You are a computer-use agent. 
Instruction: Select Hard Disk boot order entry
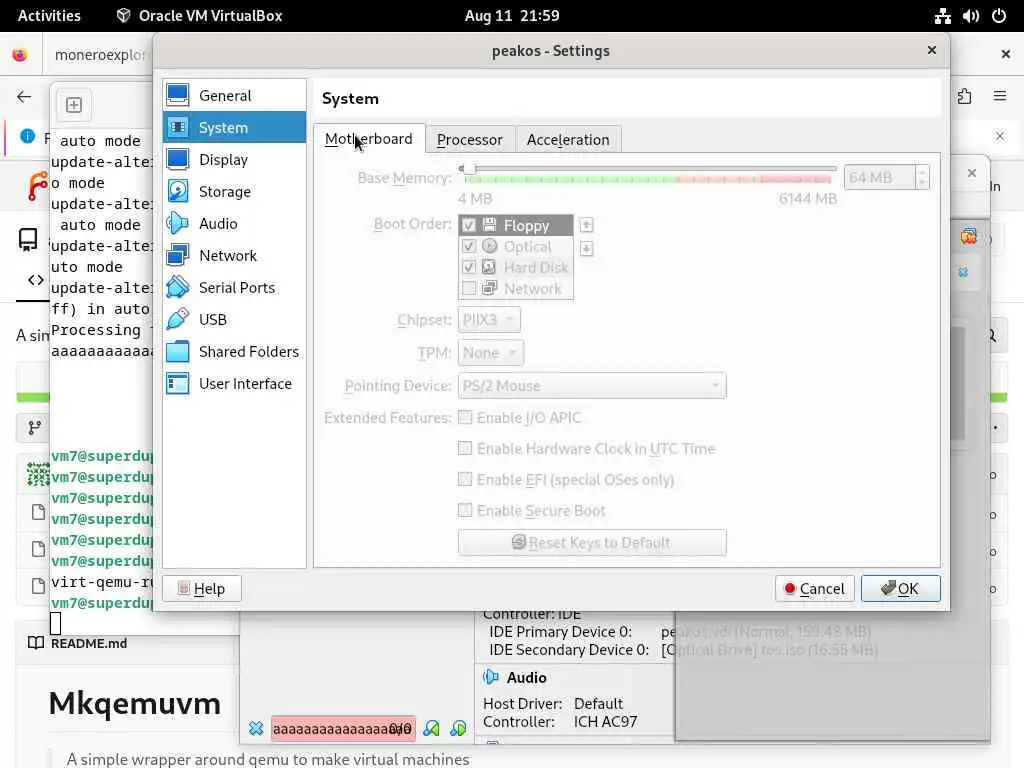[x=516, y=268]
